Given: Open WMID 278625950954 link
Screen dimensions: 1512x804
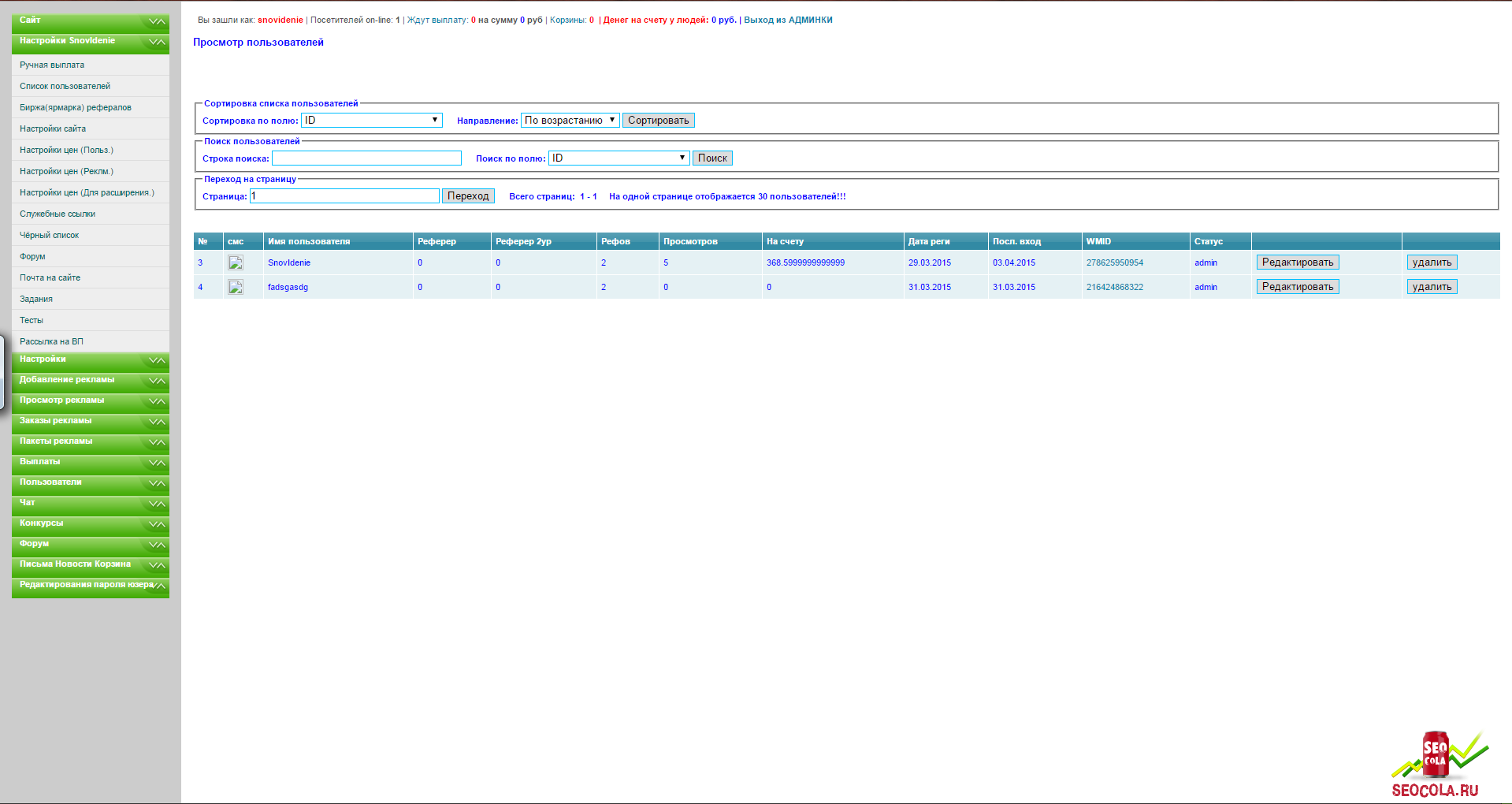Looking at the screenshot, I should (1114, 263).
